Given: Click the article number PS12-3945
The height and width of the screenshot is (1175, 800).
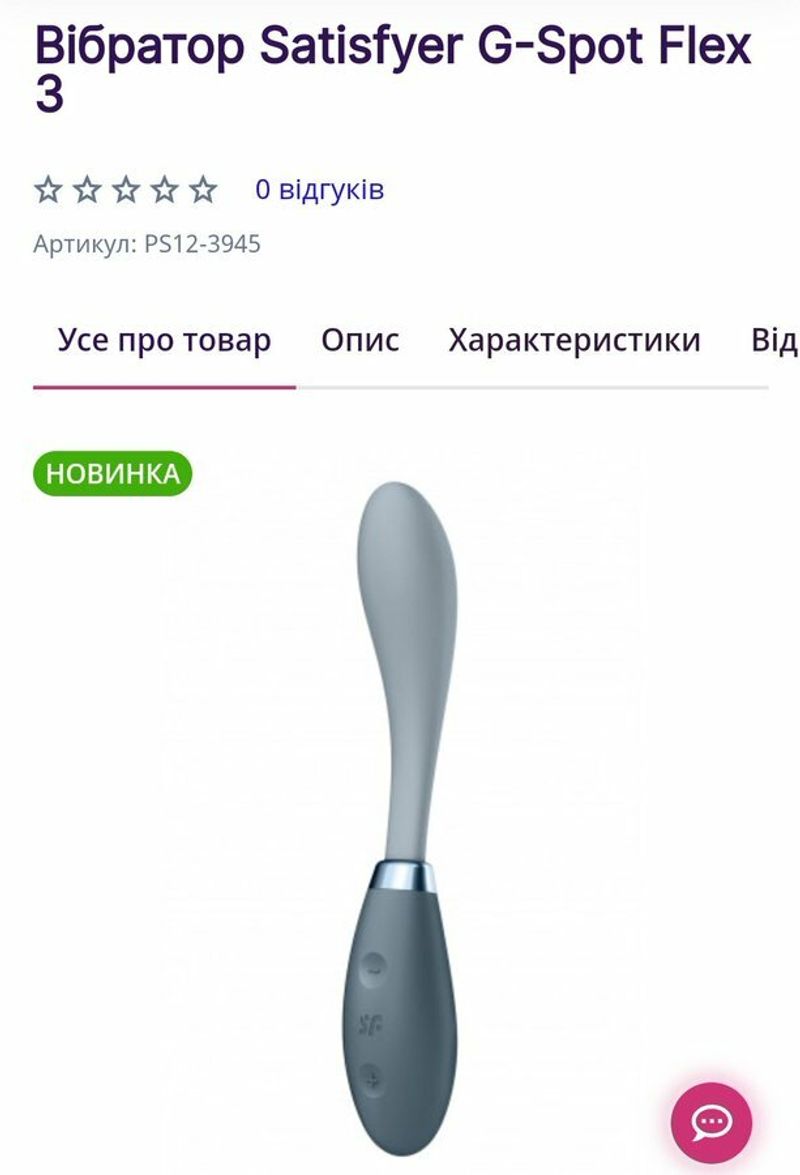Looking at the screenshot, I should [202, 244].
